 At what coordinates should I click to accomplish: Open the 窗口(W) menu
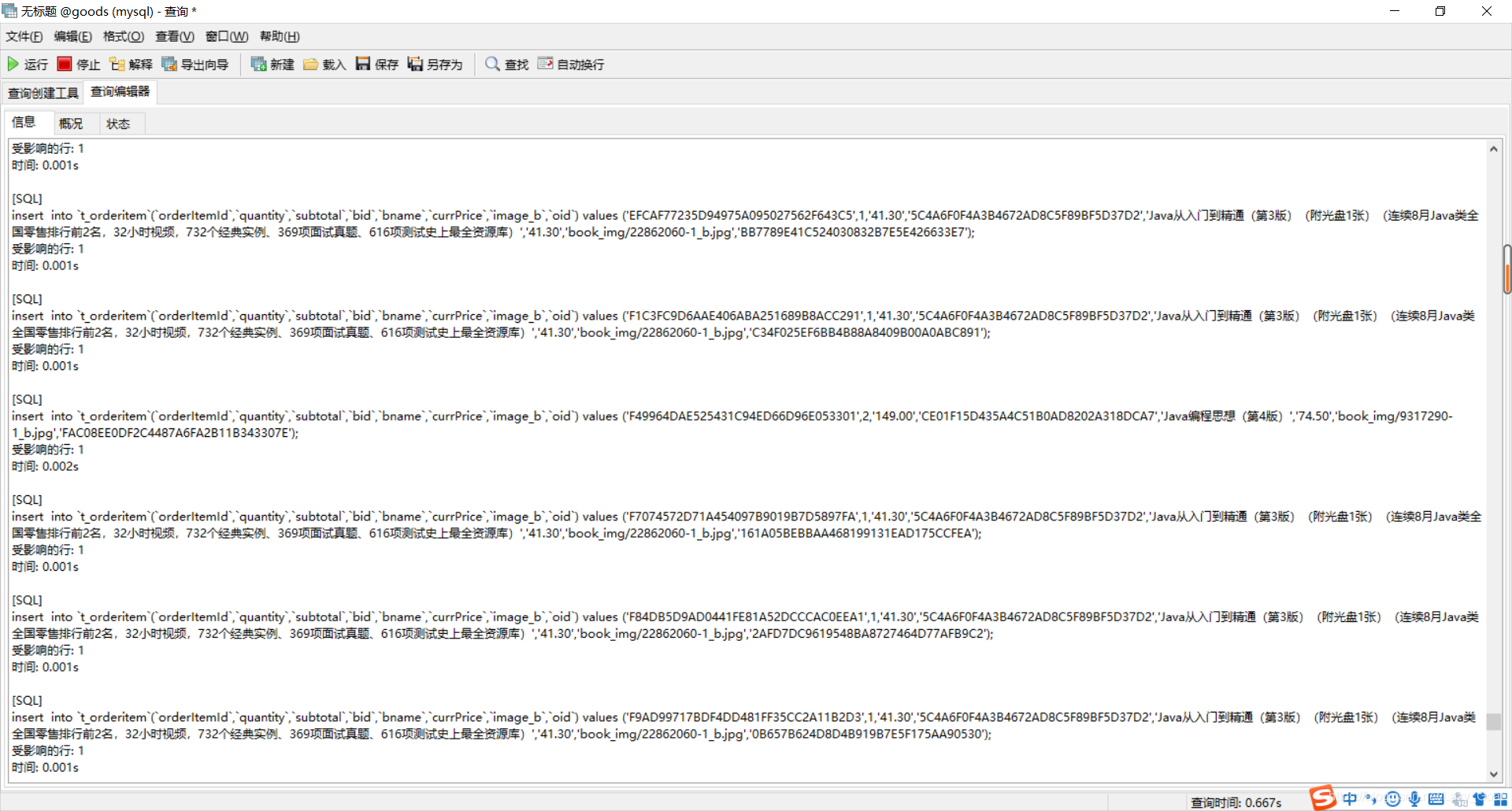pos(227,36)
